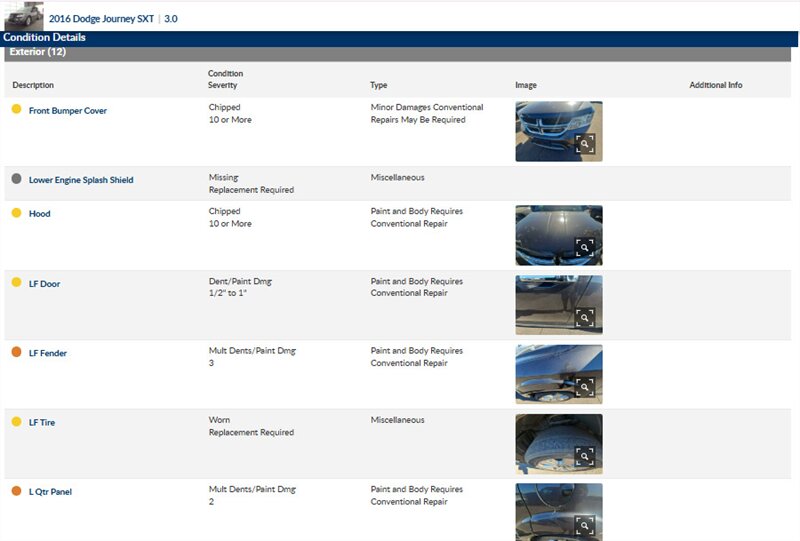The image size is (800, 541).
Task: Click the Type column header
Action: click(379, 85)
